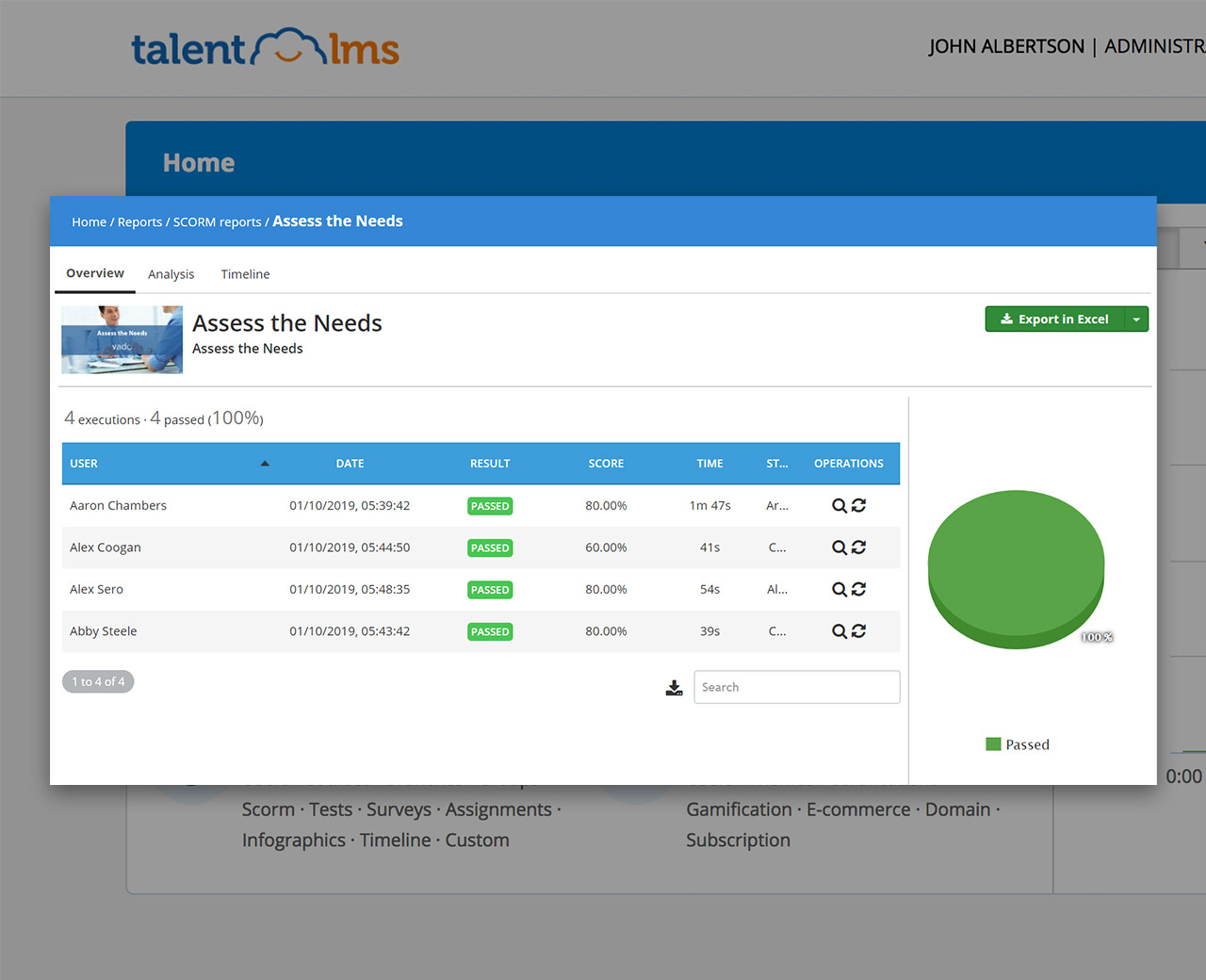The width and height of the screenshot is (1206, 980).
Task: Click the Assess the Needs course thumbnail
Action: 122,340
